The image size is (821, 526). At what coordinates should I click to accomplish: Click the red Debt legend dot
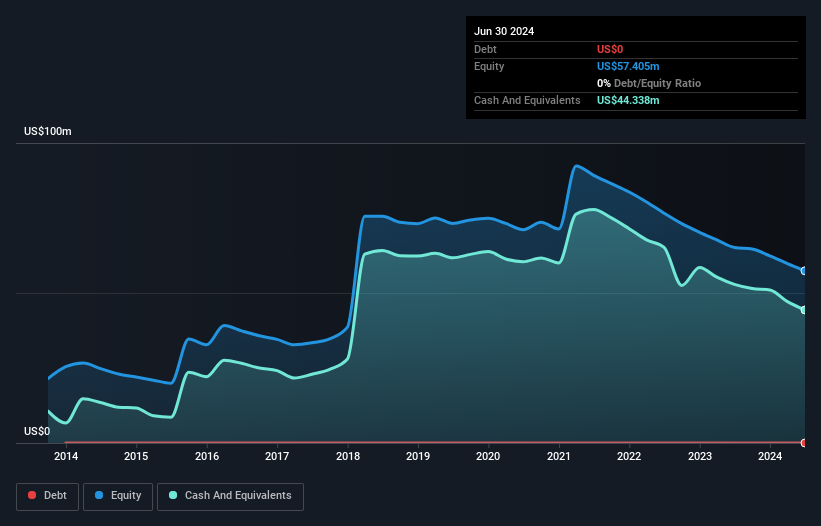pos(32,495)
